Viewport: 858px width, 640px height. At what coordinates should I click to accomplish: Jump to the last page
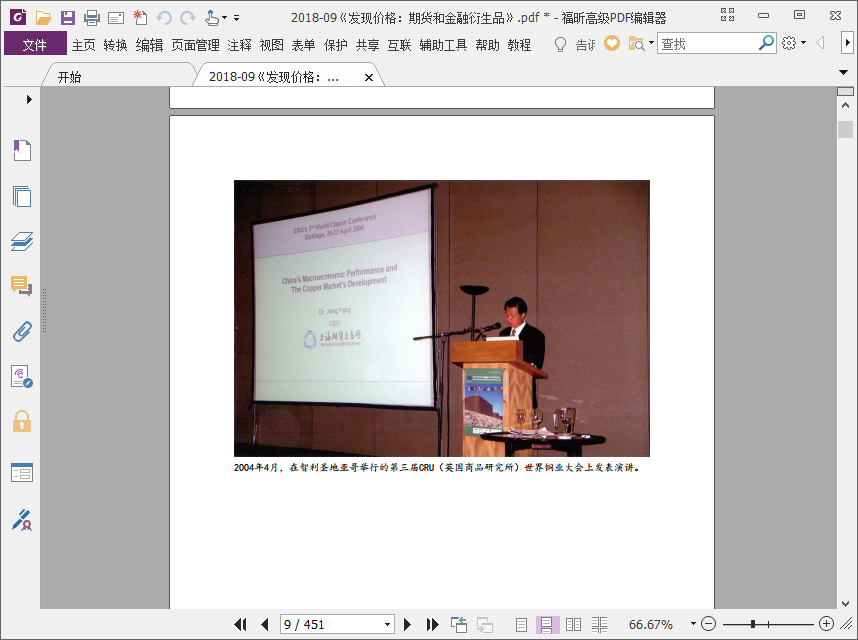pos(432,624)
